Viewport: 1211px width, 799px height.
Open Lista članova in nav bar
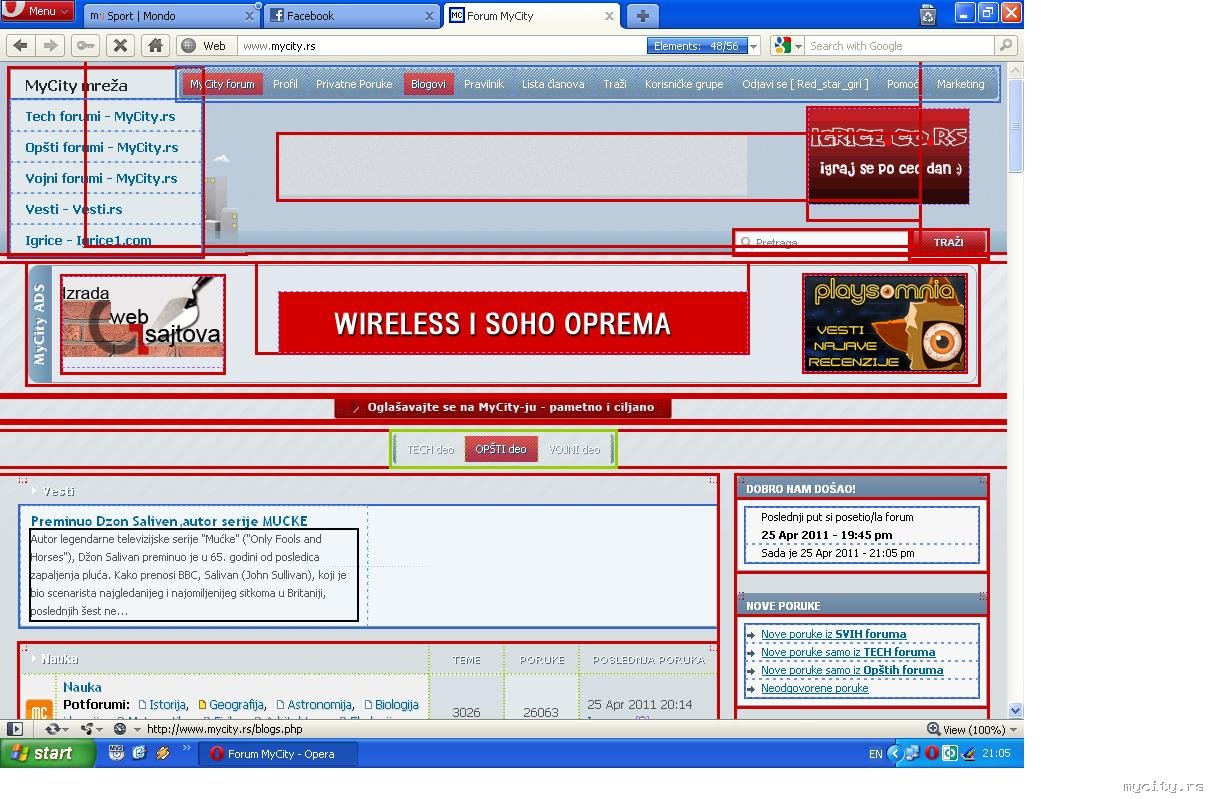click(553, 84)
